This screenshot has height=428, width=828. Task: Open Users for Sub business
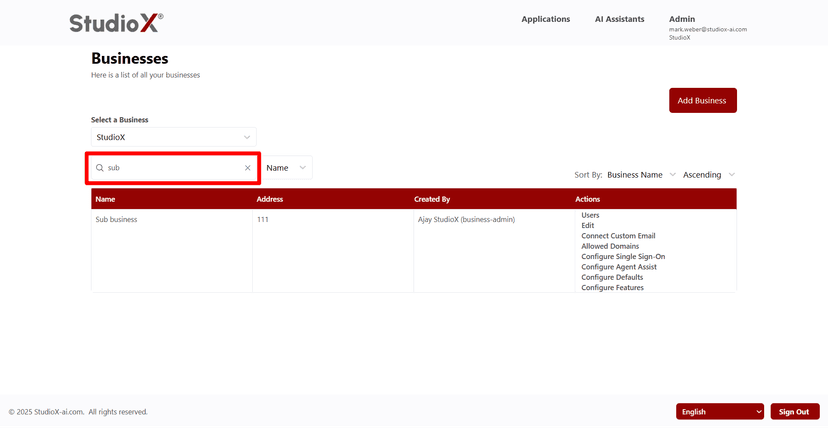tap(590, 215)
